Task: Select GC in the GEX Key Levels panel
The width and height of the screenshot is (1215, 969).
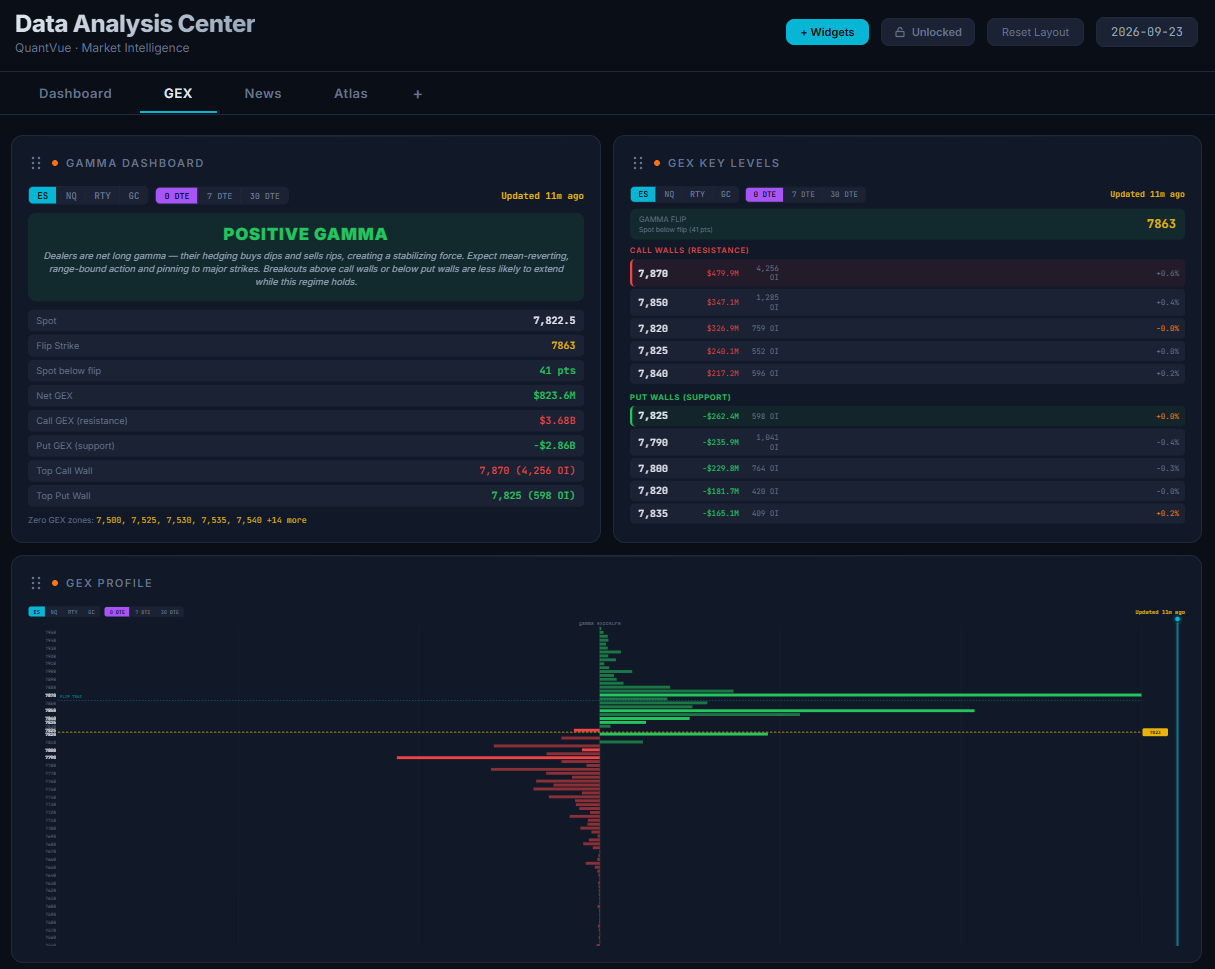Action: (x=726, y=195)
